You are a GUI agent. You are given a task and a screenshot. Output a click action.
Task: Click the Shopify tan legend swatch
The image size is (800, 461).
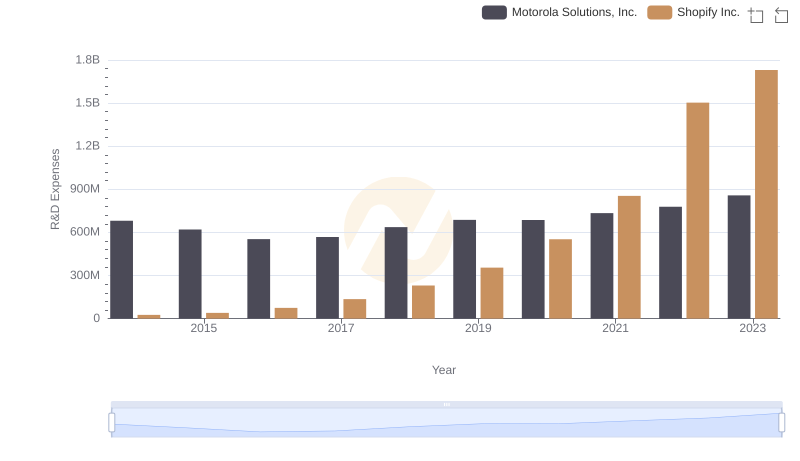click(x=659, y=12)
